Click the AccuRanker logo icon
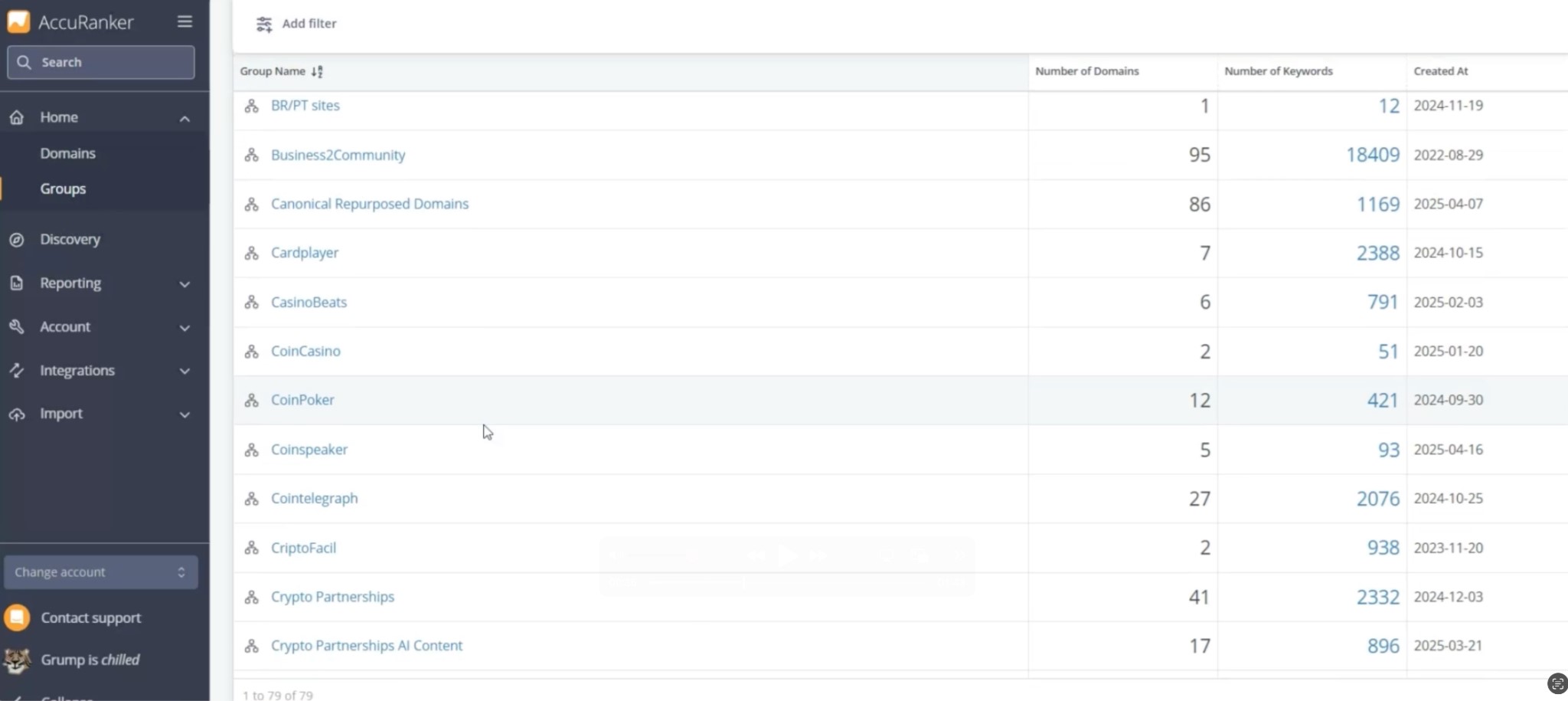 (18, 21)
